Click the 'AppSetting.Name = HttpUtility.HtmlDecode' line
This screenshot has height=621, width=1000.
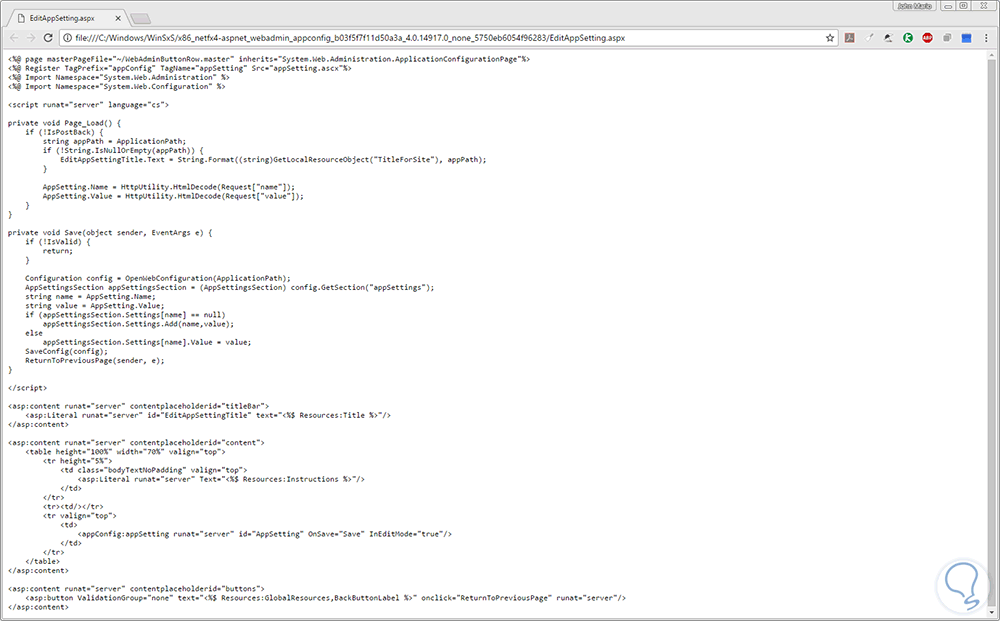[169, 187]
